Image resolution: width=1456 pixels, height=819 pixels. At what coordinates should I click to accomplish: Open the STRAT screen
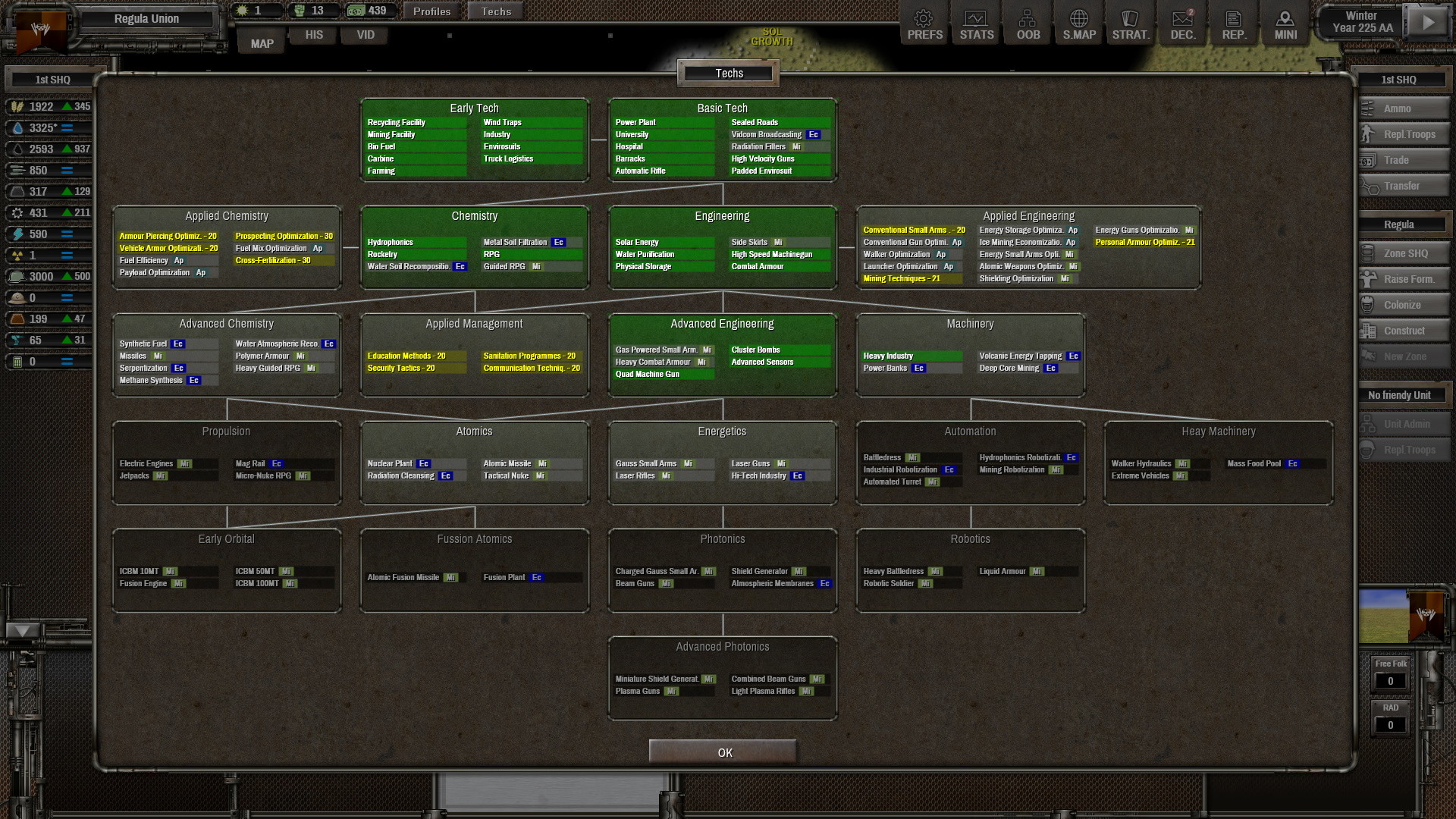[x=1130, y=23]
